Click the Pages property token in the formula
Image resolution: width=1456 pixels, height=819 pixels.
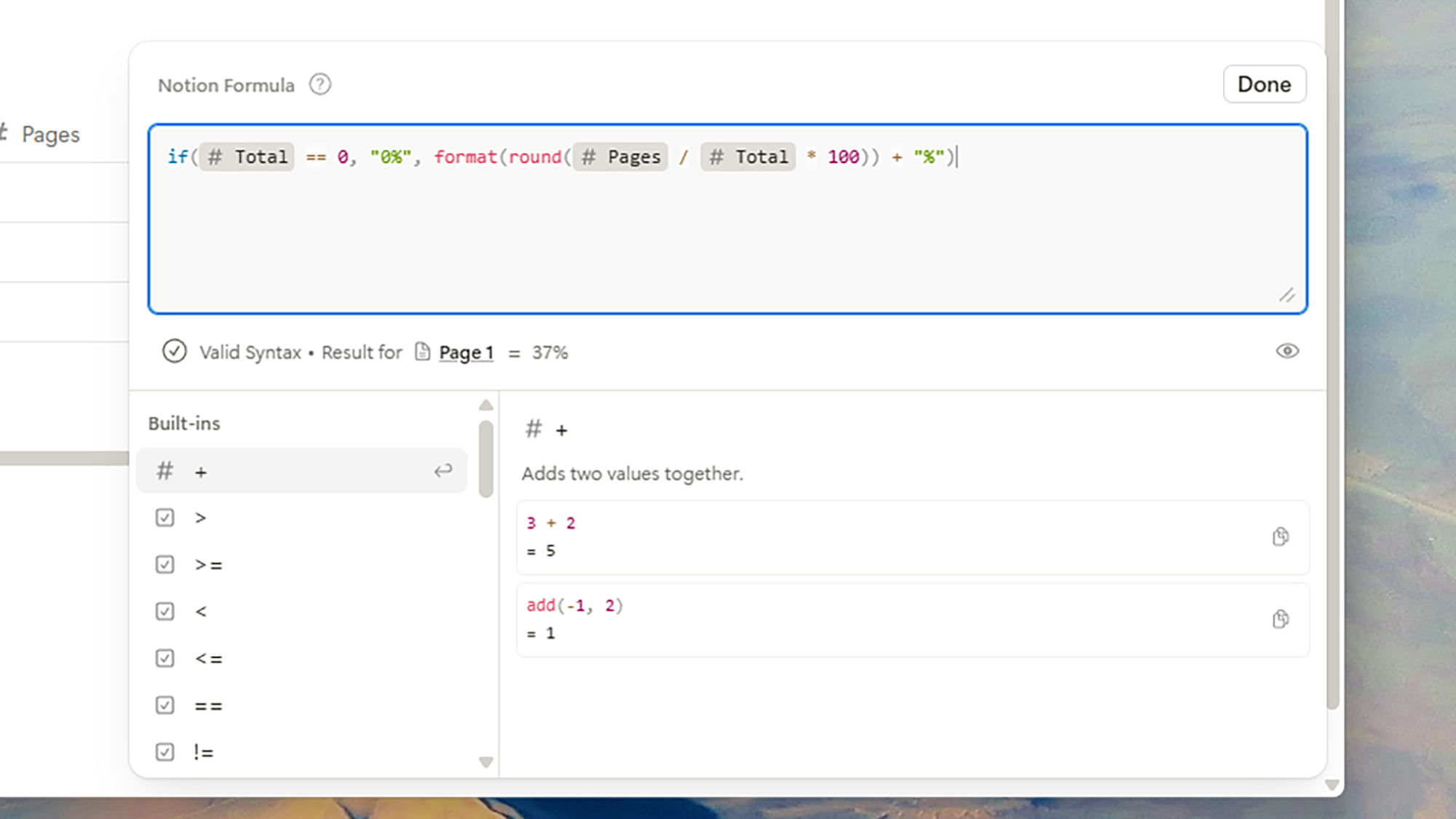tap(620, 157)
